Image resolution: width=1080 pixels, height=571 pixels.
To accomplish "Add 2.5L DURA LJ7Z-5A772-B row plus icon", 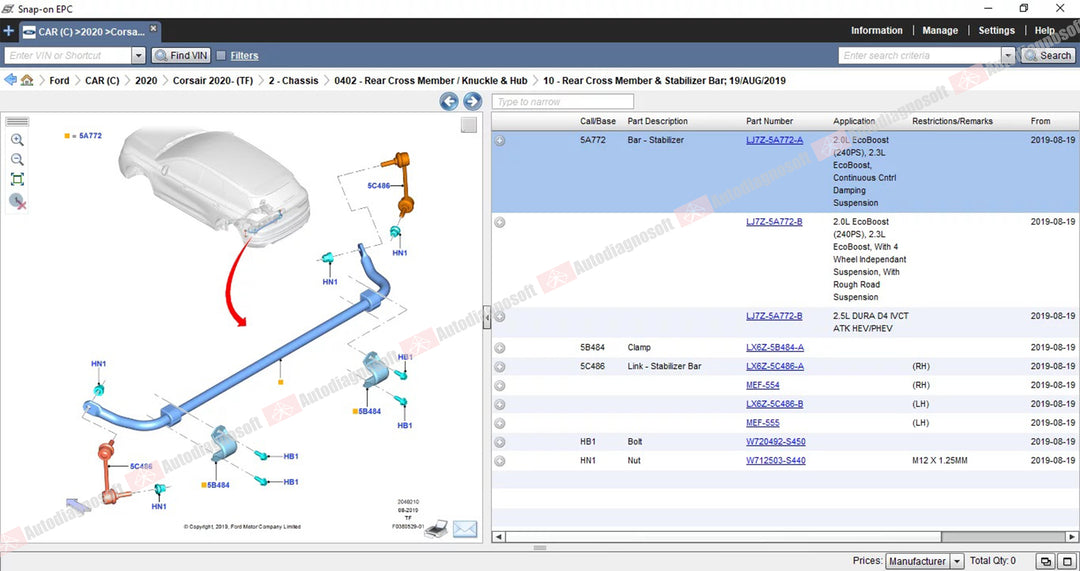I will pos(500,317).
